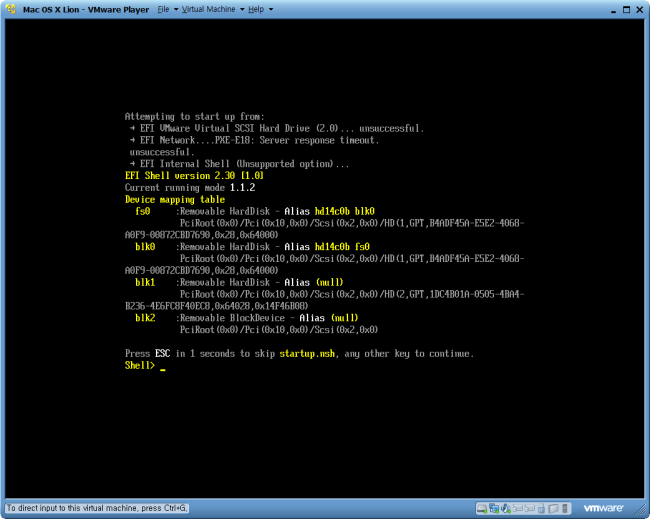The width and height of the screenshot is (650, 519).
Task: Expand the Help menu dropdown arrow
Action: (x=271, y=9)
